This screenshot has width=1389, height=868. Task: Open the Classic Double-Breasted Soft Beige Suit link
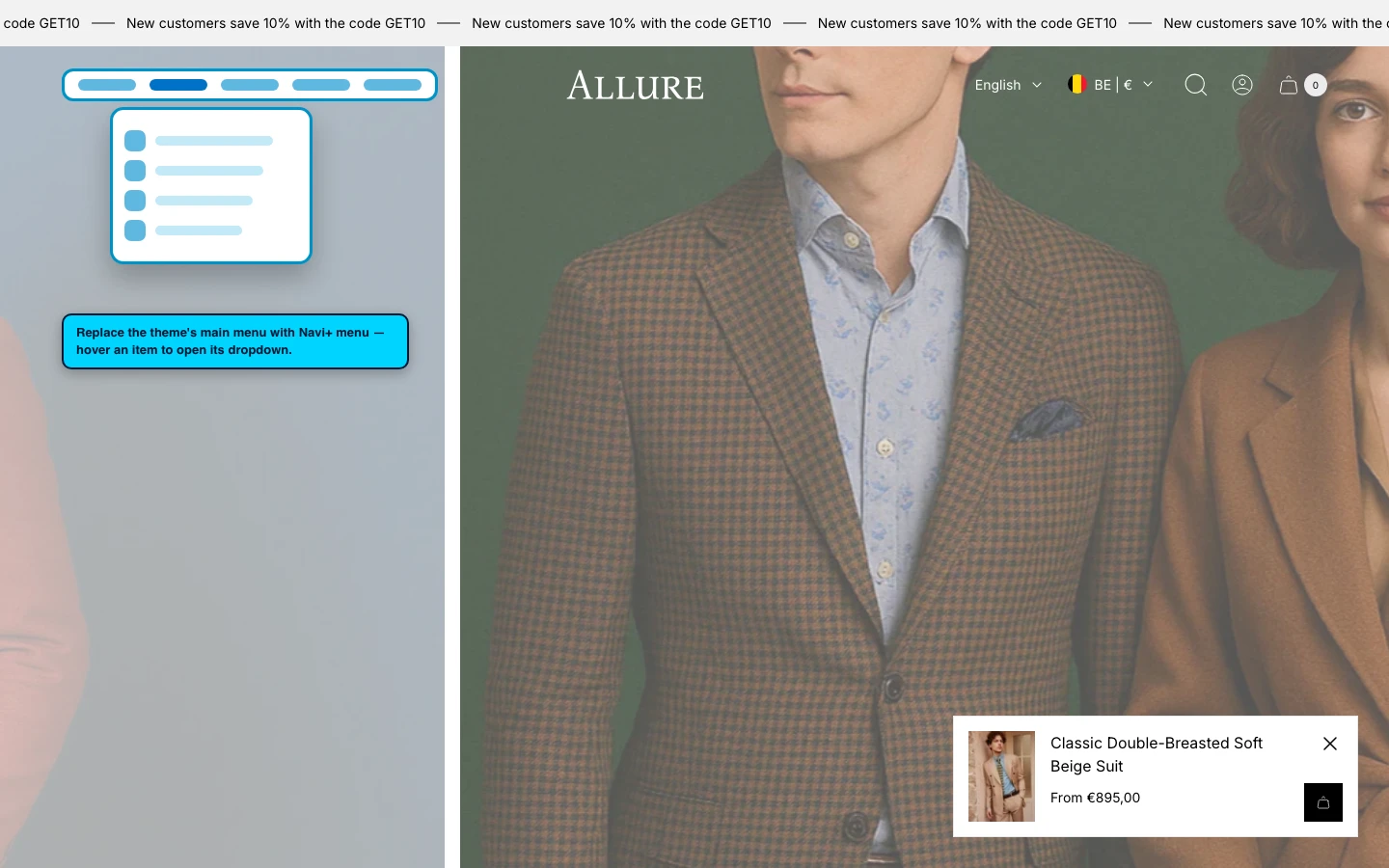tap(1157, 754)
